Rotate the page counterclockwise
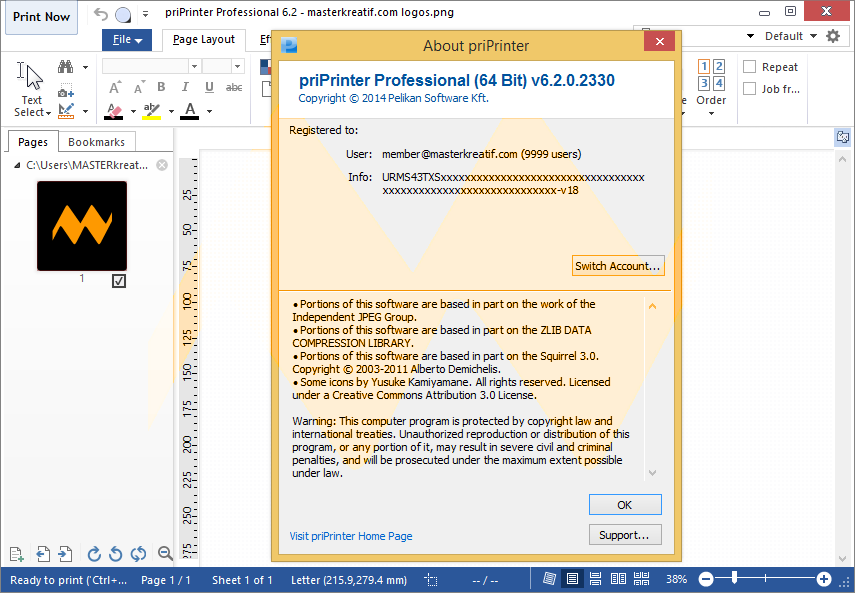Image resolution: width=855 pixels, height=593 pixels. (x=116, y=554)
